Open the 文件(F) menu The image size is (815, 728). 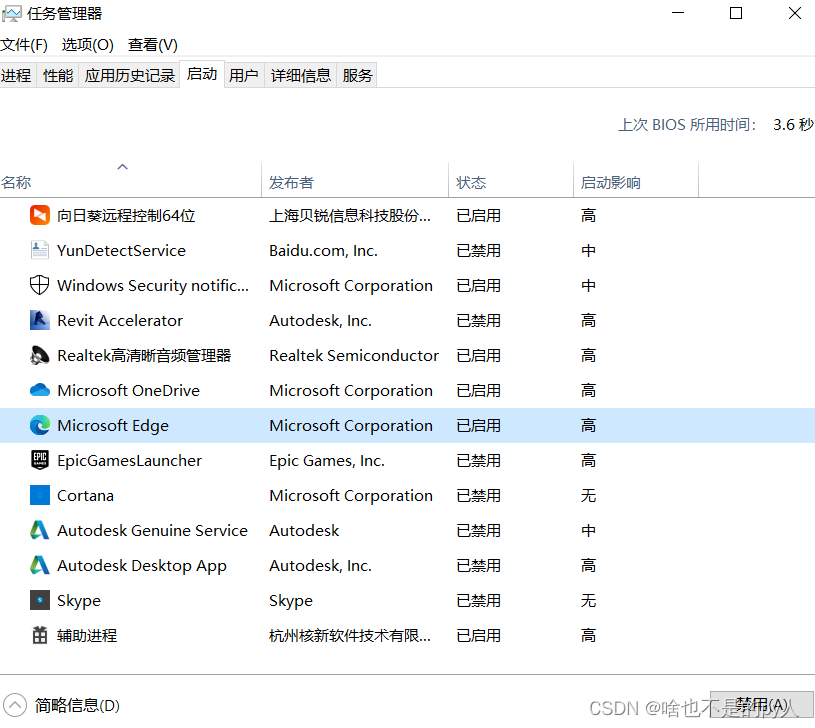(x=24, y=45)
